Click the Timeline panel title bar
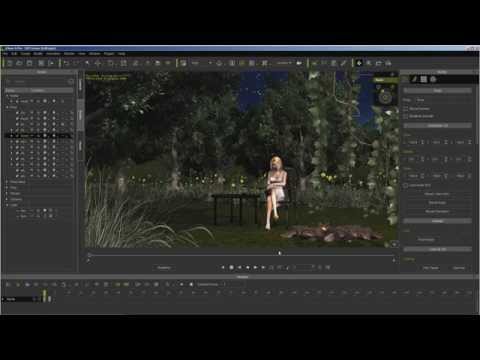Viewport: 480px width, 360px height. click(x=240, y=277)
